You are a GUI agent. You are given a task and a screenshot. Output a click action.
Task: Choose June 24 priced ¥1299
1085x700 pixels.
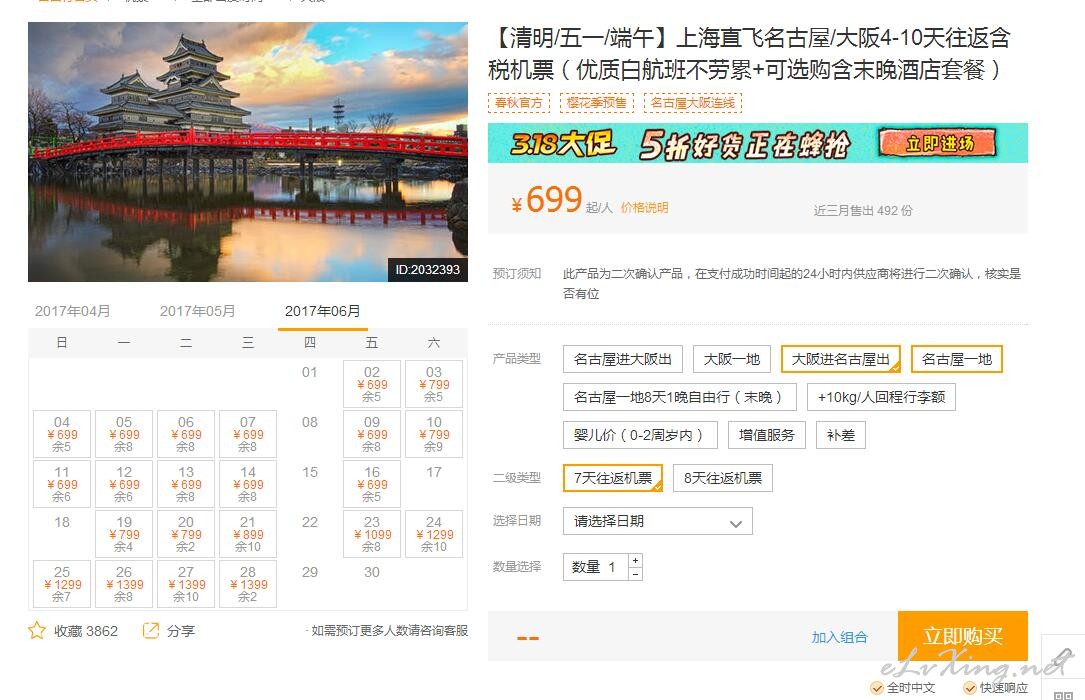point(434,534)
